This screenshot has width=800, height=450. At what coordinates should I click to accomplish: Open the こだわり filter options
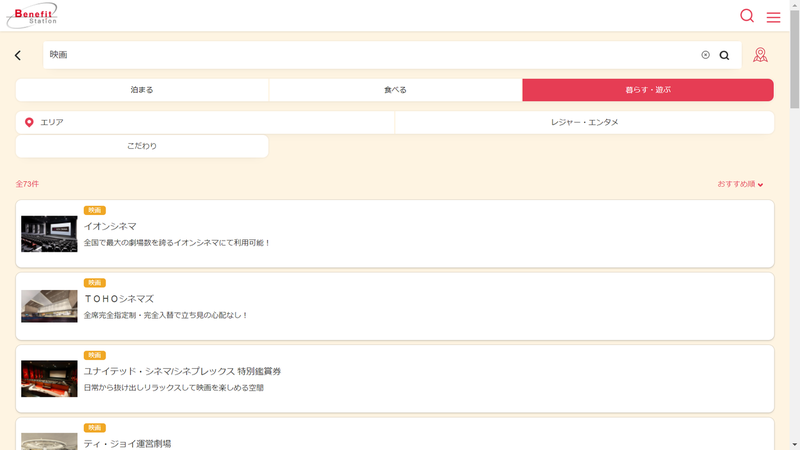point(142,146)
